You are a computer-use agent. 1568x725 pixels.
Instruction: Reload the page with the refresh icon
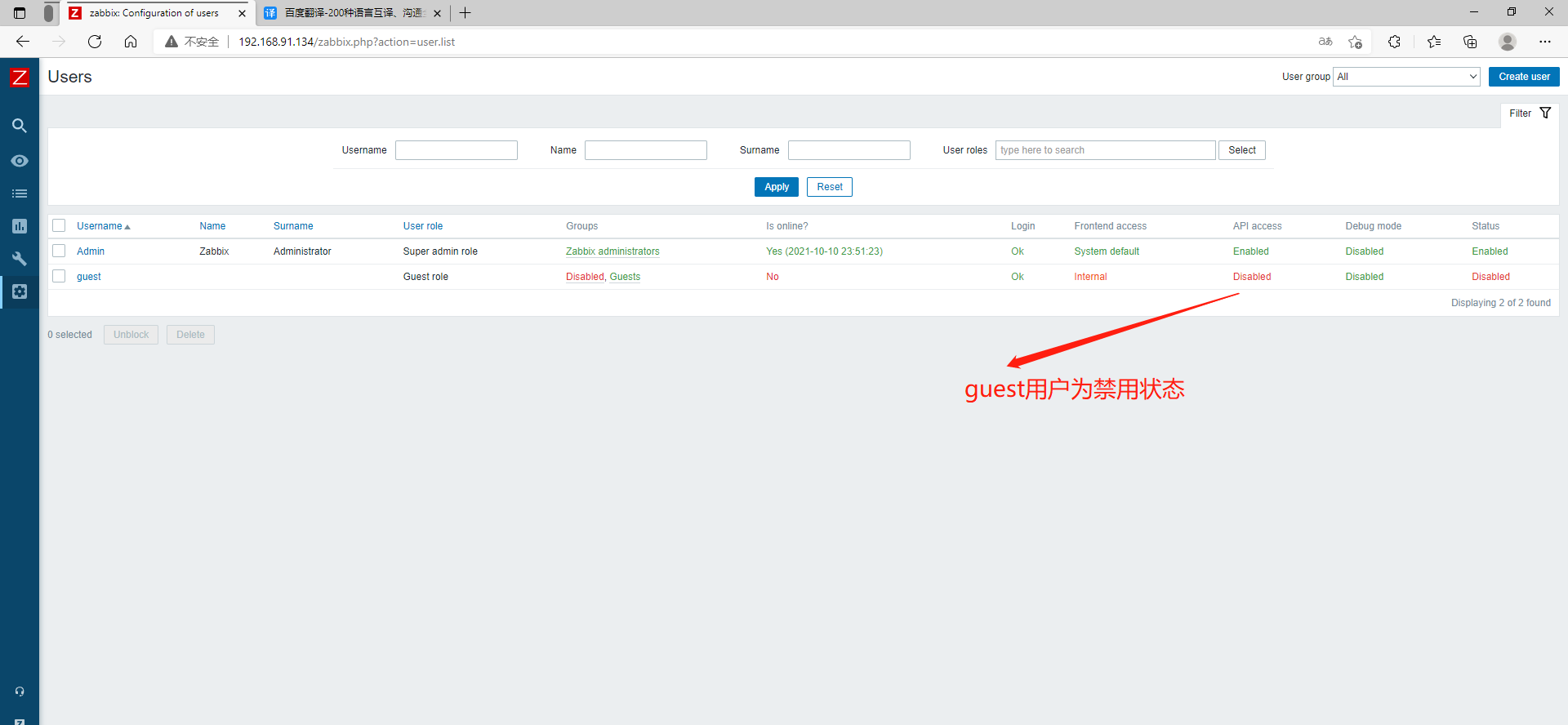95,42
